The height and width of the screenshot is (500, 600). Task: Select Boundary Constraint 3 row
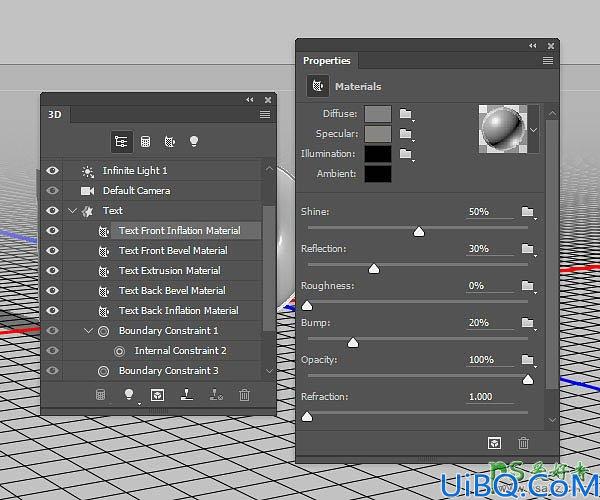pyautogui.click(x=163, y=370)
